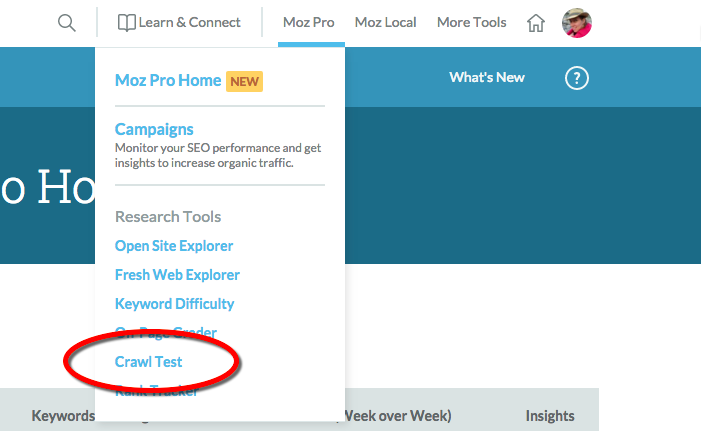Screen dimensions: 701x431
Task: Open Fresh Web Explorer tool
Action: click(177, 274)
